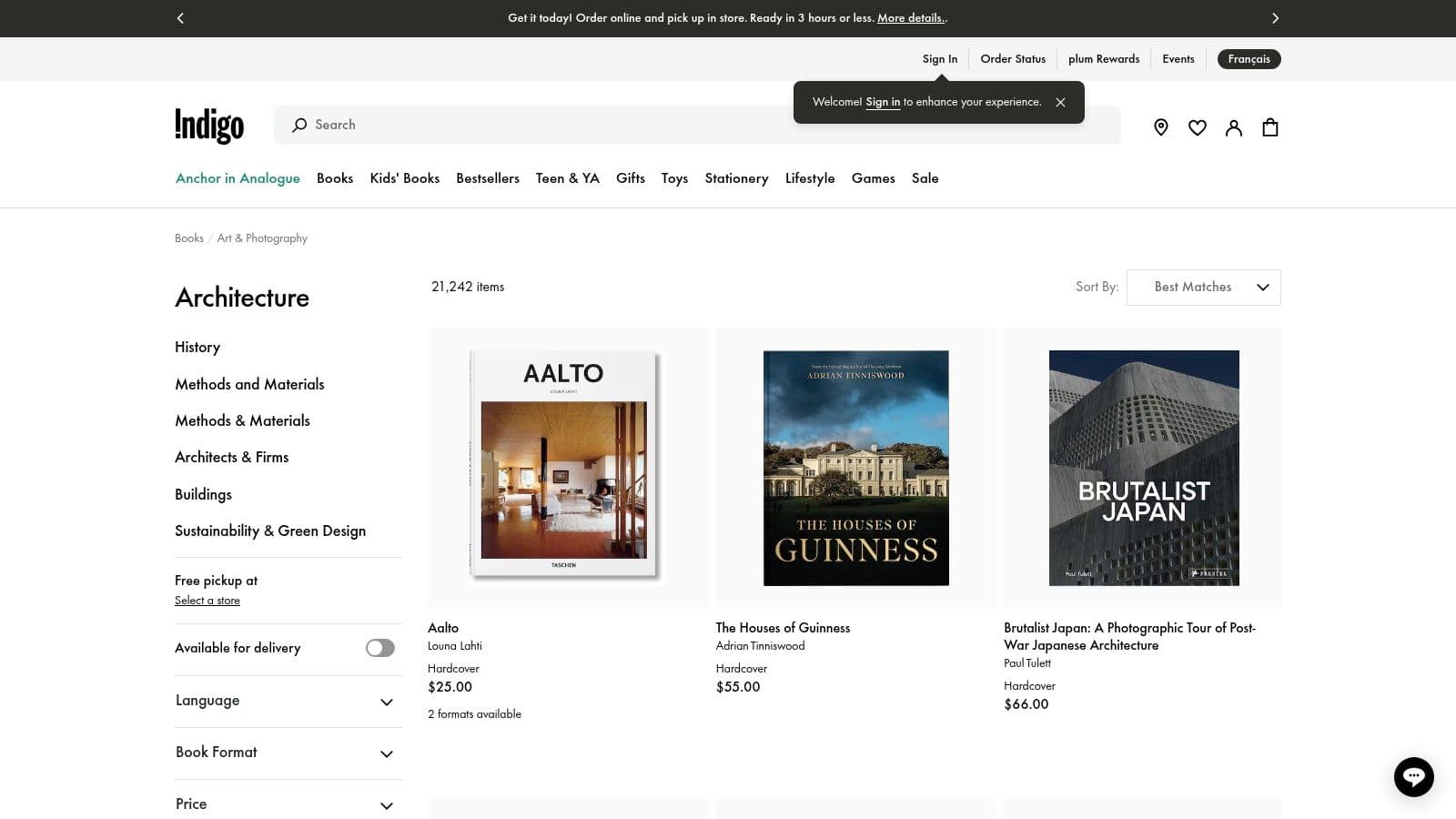Open the account profile icon
Screen dimensions: 1456x819
(1234, 127)
